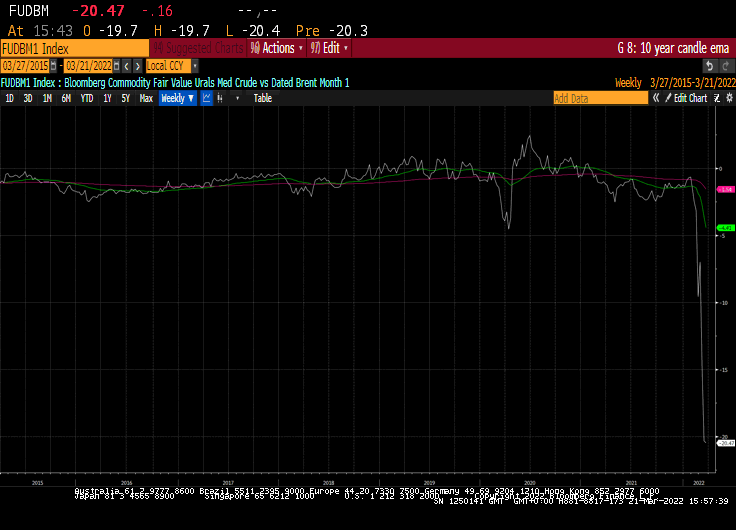
Task: Open the Actions dropdown menu
Action: point(276,48)
